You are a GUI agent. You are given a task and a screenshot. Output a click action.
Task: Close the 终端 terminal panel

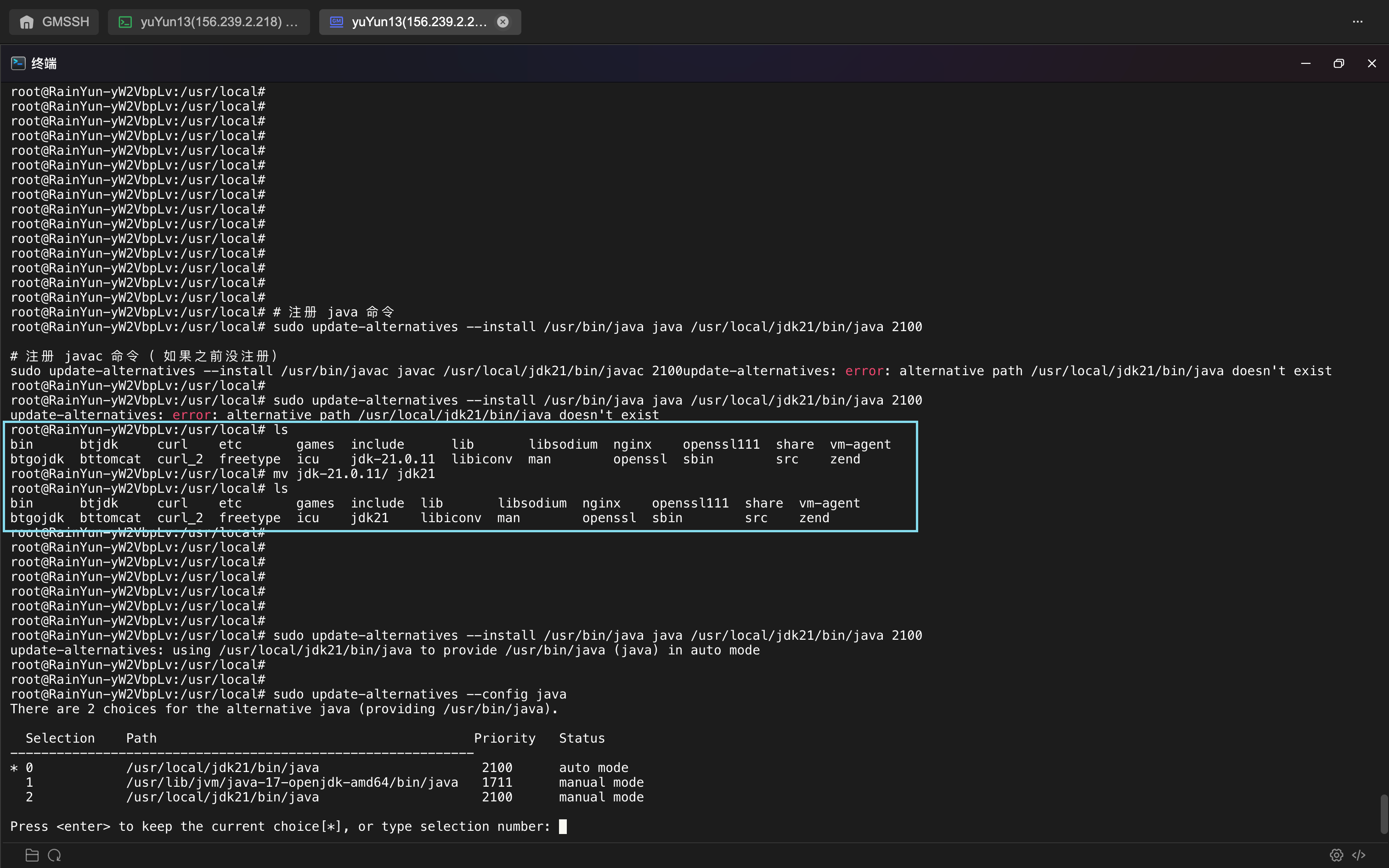click(x=1372, y=63)
